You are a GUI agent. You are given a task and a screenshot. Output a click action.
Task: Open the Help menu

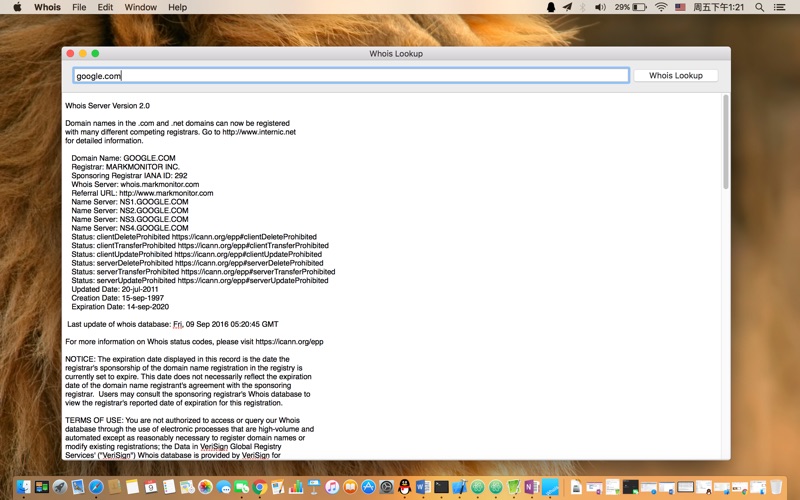(x=178, y=7)
